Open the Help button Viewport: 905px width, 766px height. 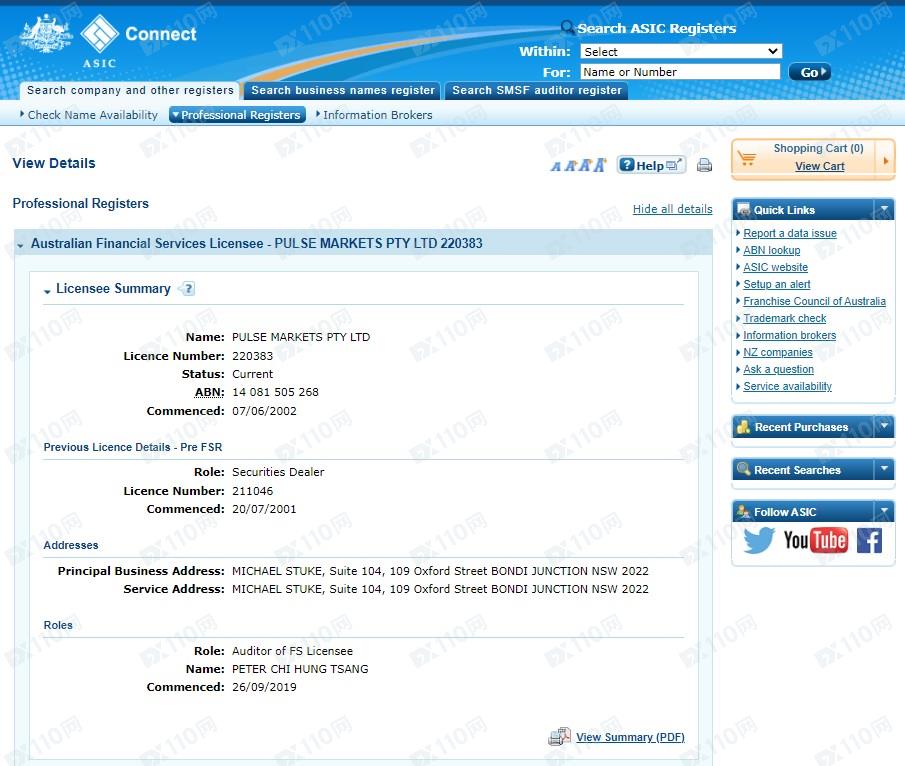pyautogui.click(x=650, y=165)
